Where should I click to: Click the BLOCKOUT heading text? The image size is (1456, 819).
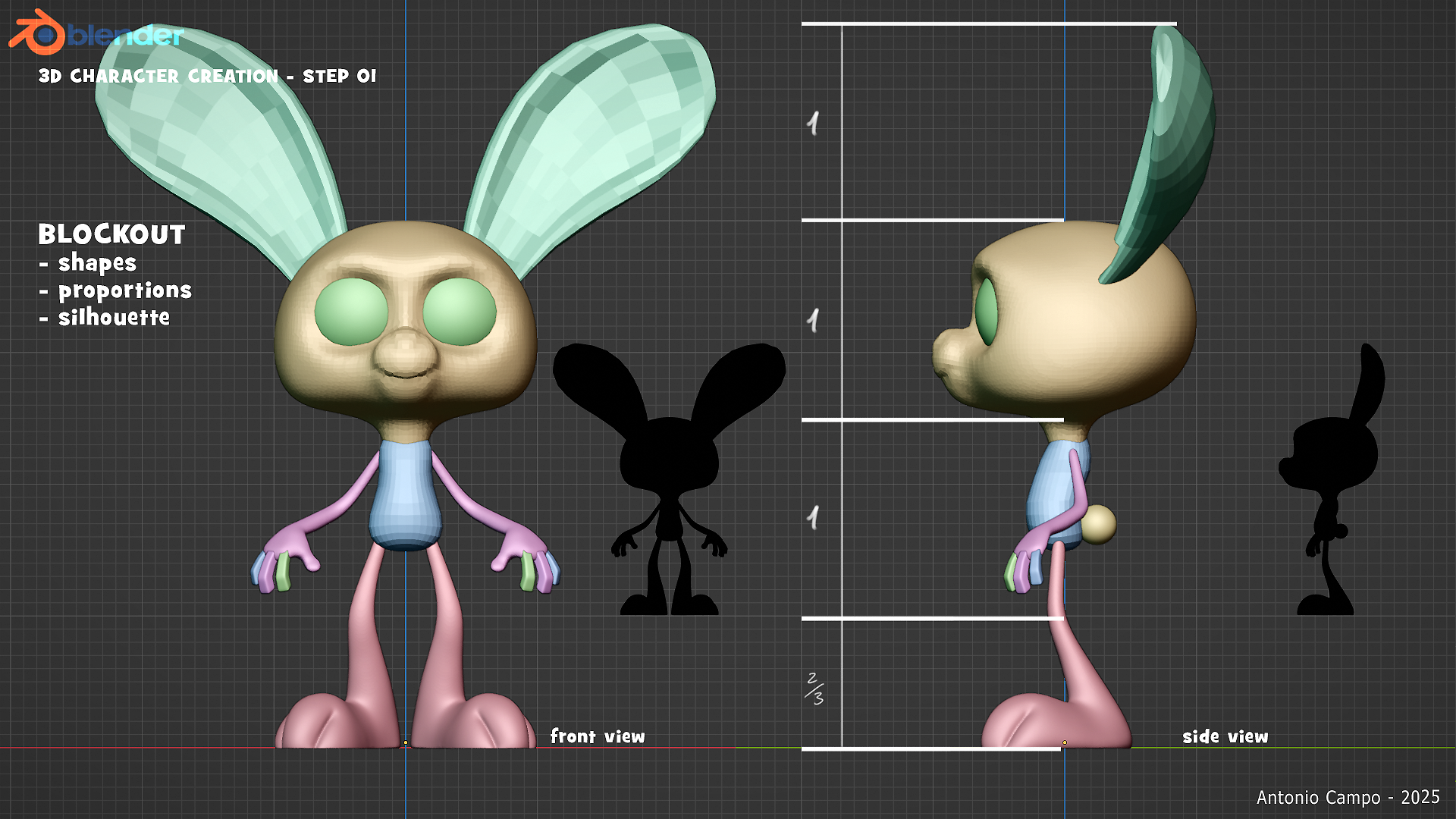point(111,234)
